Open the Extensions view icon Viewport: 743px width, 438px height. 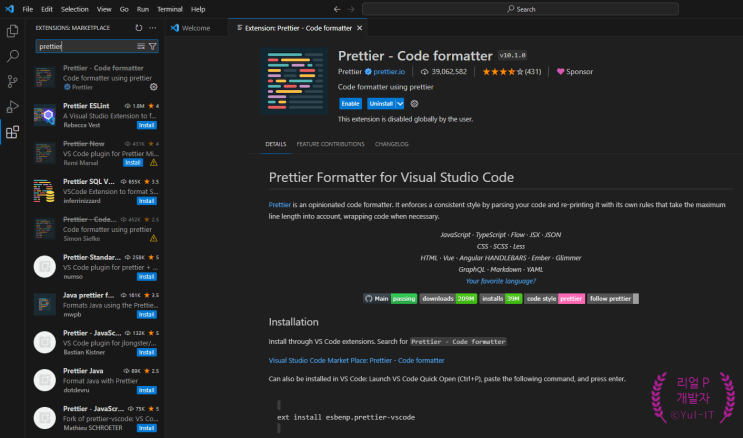pos(12,132)
